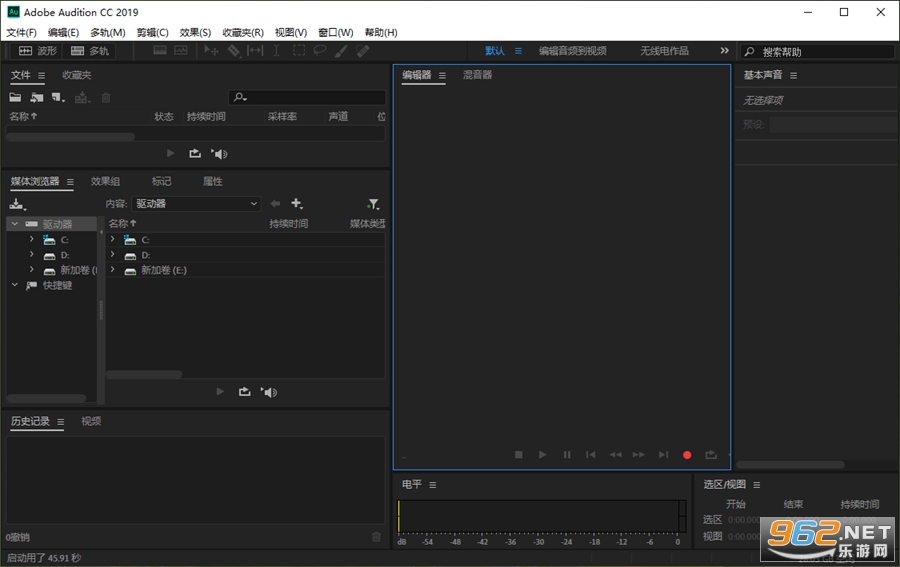Select the 默认 workspace
This screenshot has width=900, height=567.
coord(495,51)
